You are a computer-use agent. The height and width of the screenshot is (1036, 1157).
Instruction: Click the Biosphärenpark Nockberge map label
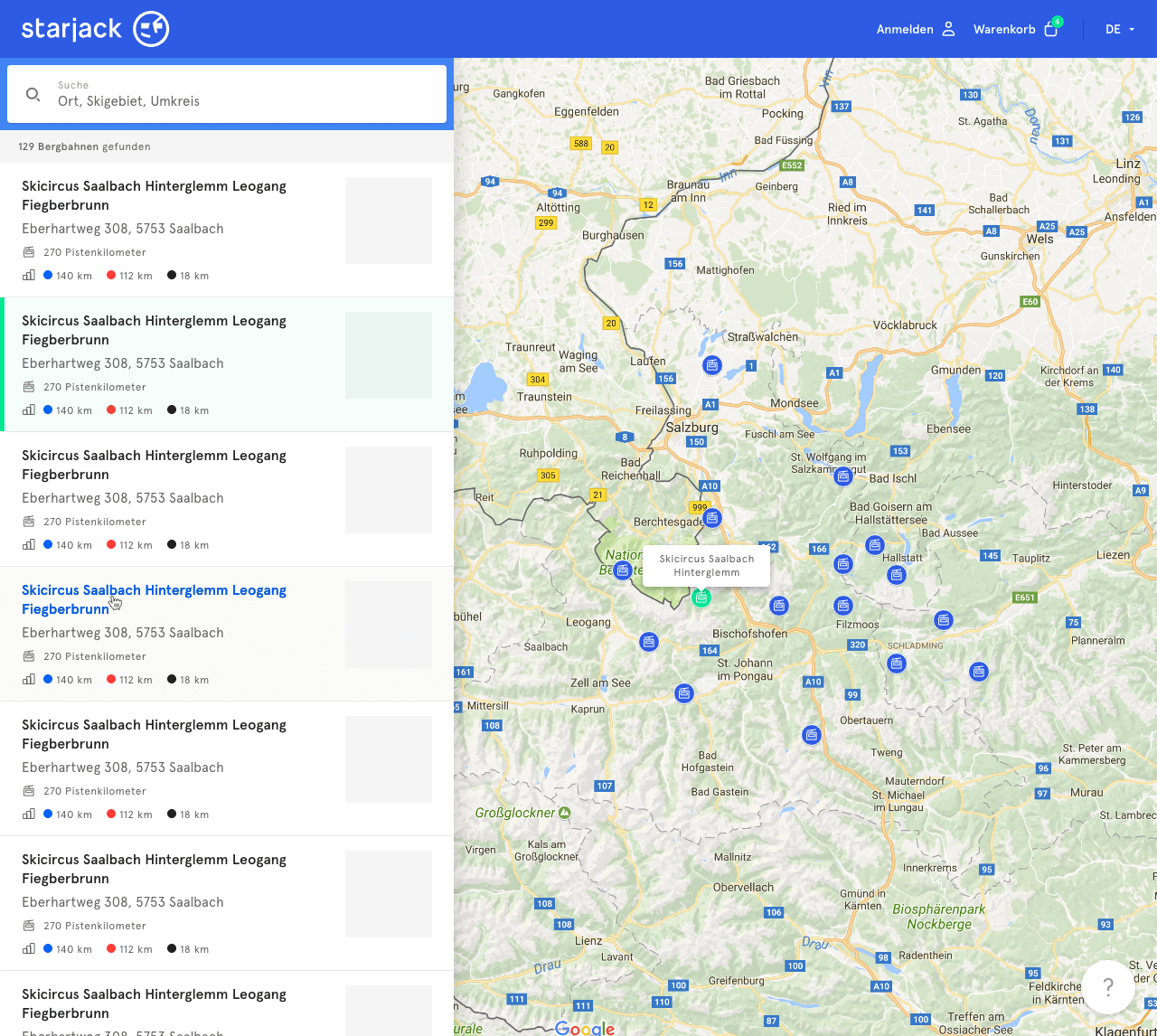pyautogui.click(x=939, y=917)
